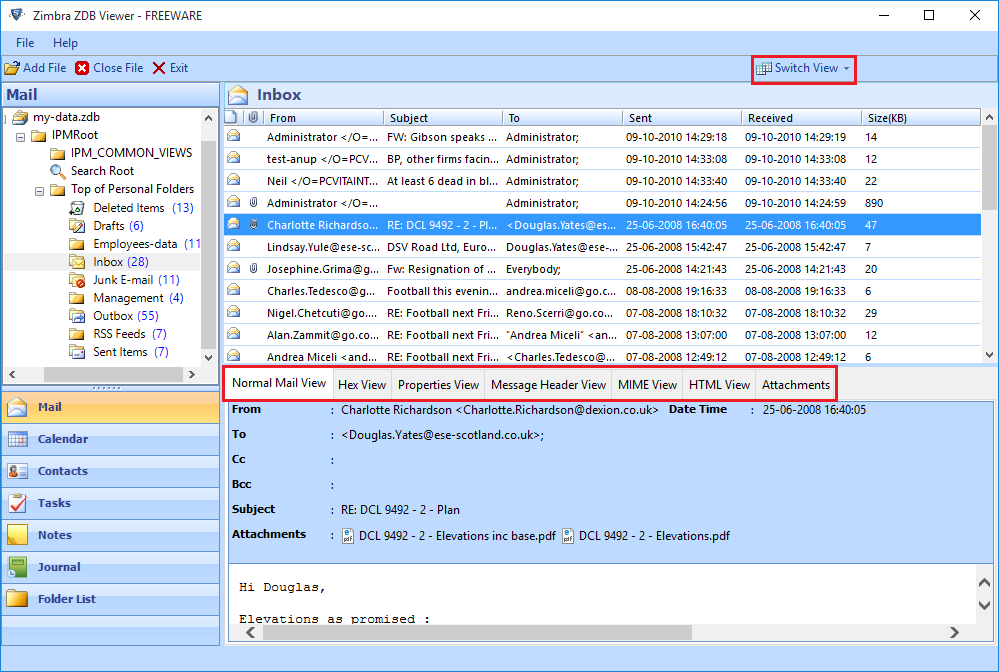Viewport: 999px width, 672px height.
Task: Click the Add File toolbar button
Action: 35,68
